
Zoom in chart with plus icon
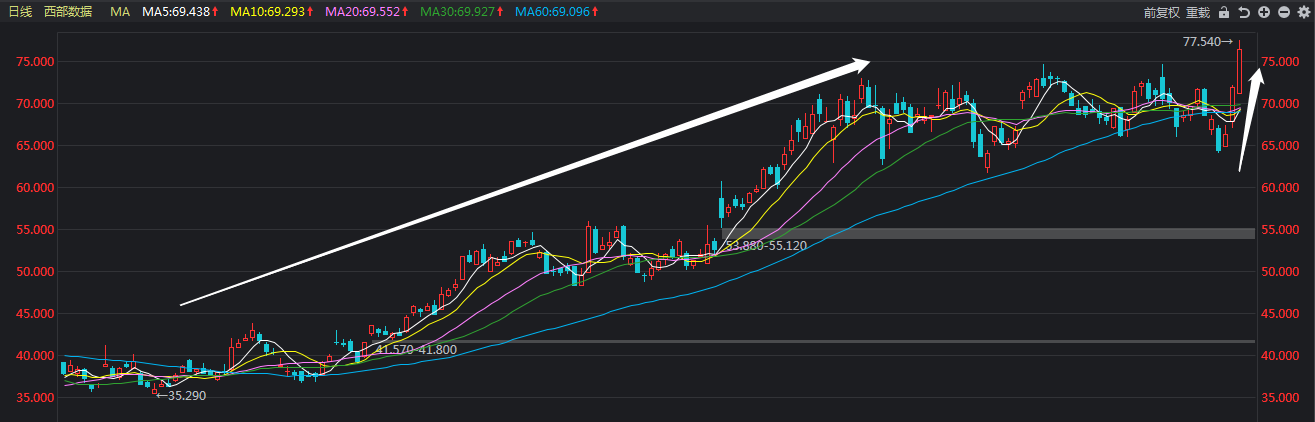coord(1264,13)
